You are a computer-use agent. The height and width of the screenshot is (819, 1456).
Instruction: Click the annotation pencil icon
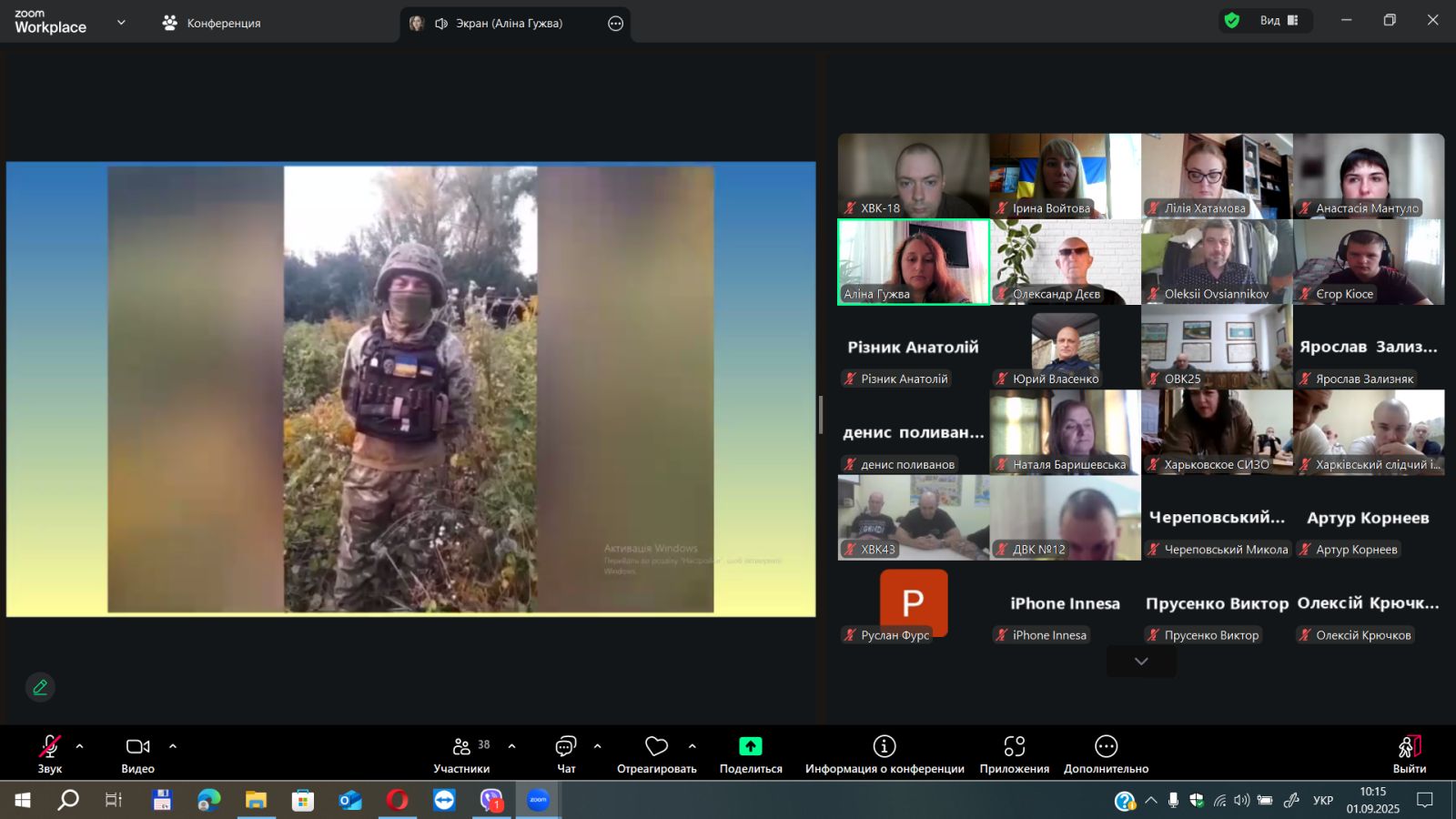point(40,688)
